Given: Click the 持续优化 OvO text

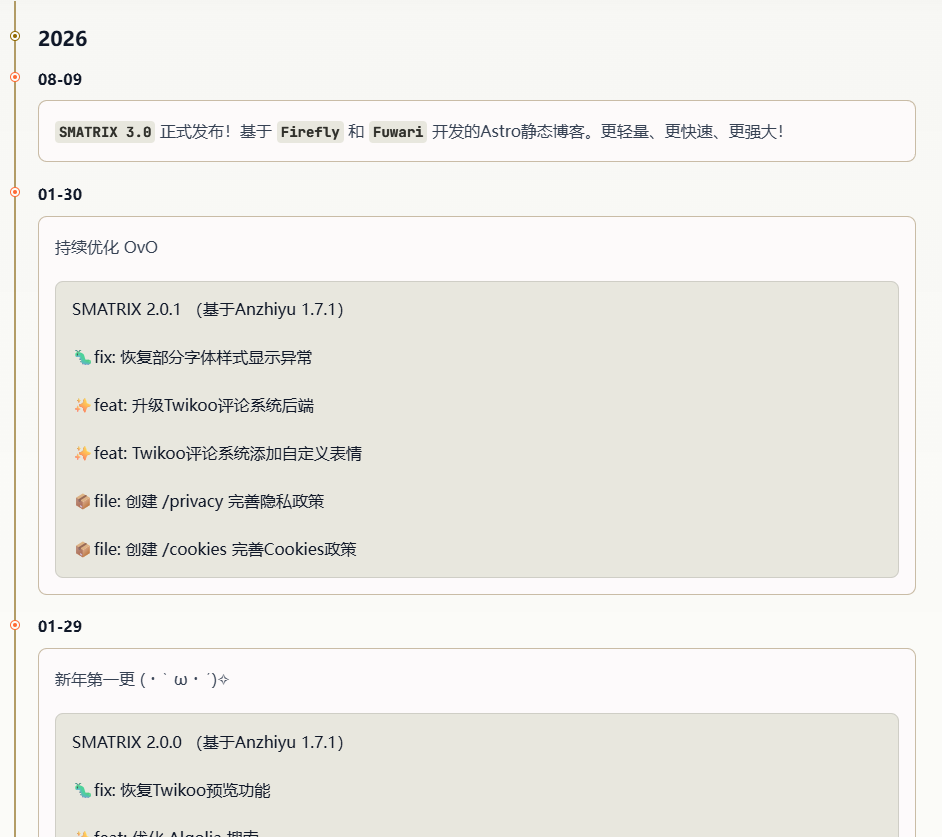Looking at the screenshot, I should pyautogui.click(x=106, y=248).
